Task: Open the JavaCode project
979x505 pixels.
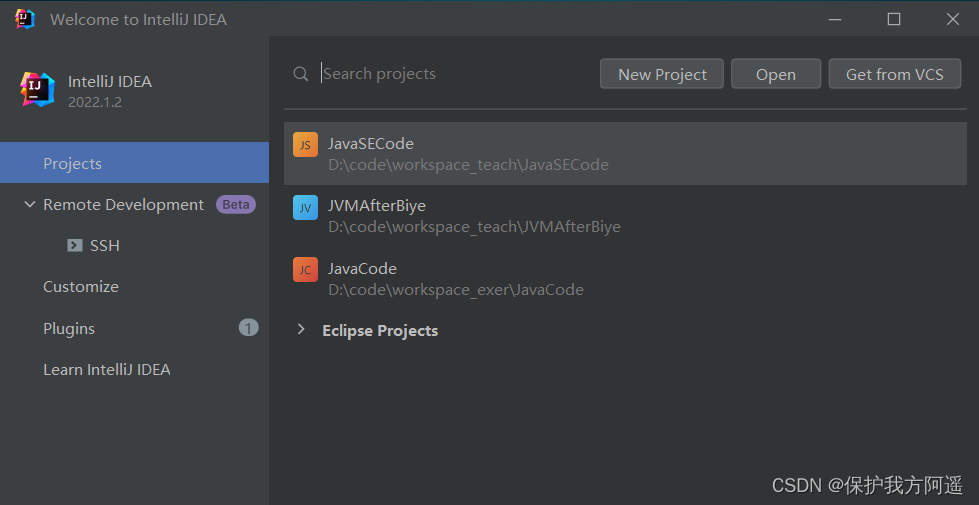Action: click(x=626, y=278)
